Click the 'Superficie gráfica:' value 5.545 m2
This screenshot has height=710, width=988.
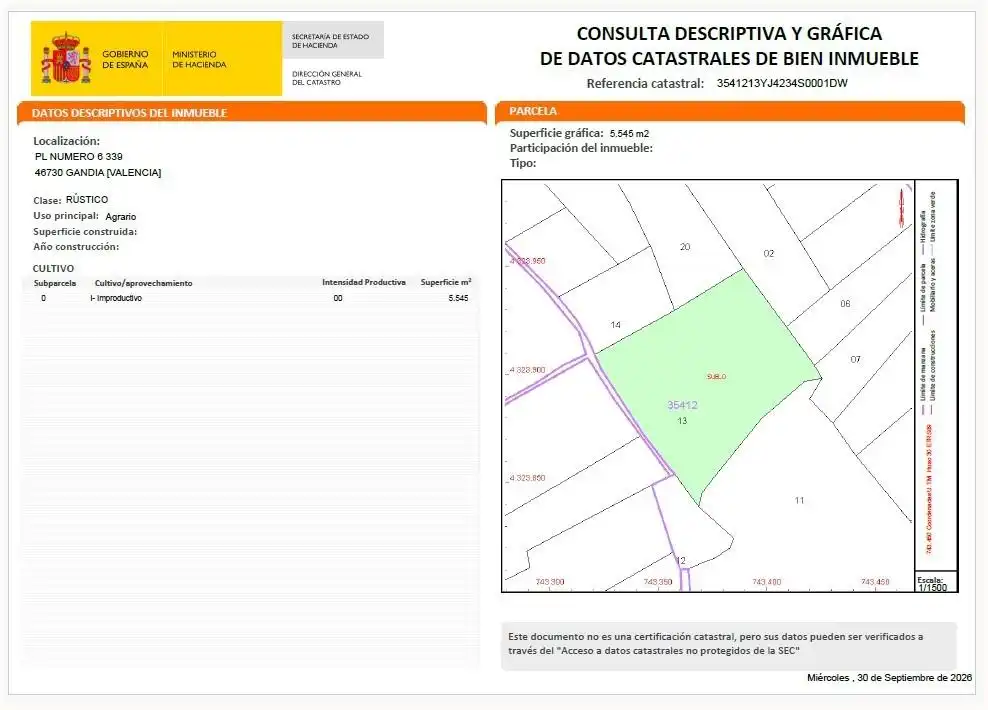tap(629, 134)
